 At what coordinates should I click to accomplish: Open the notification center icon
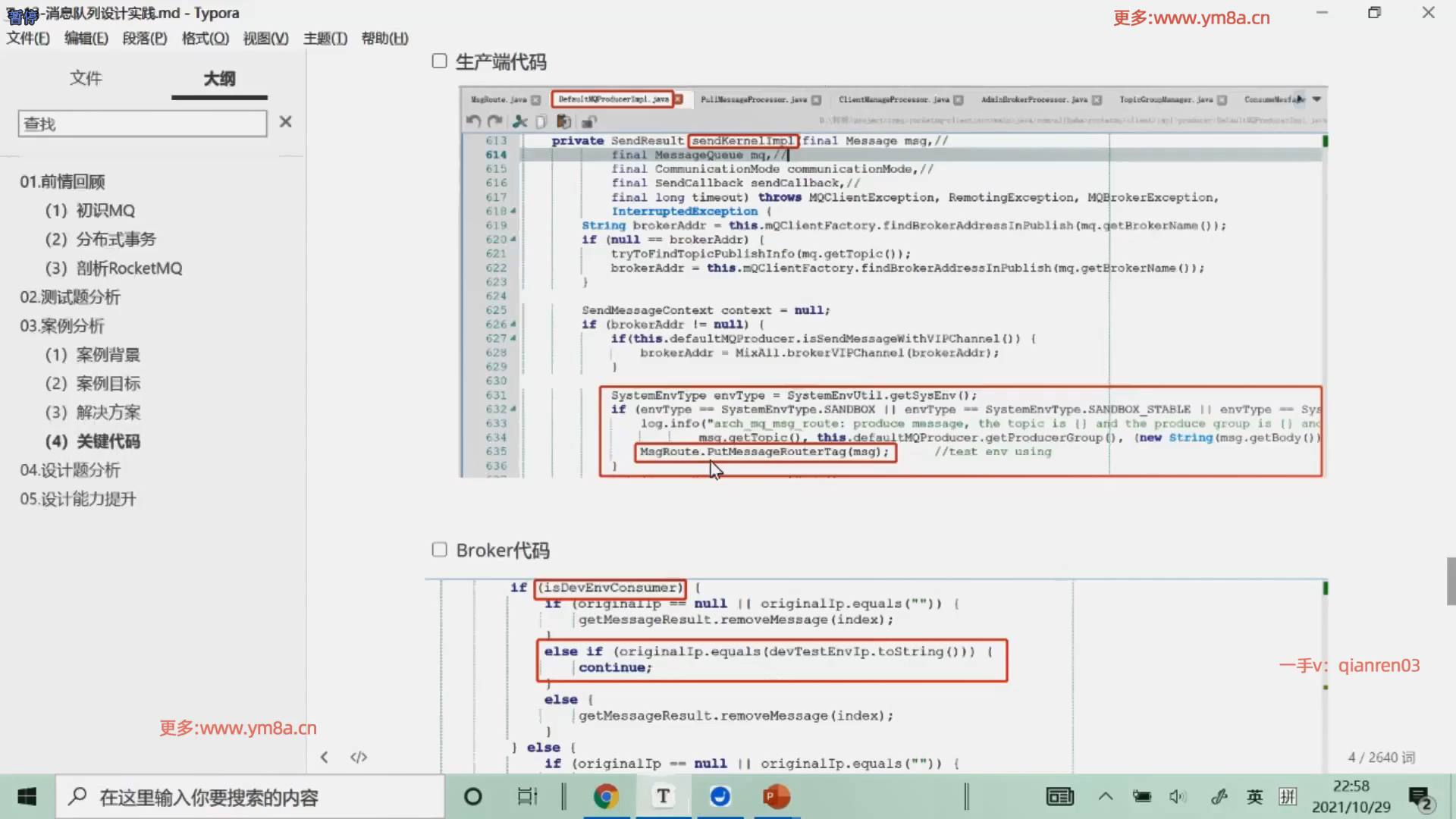tap(1420, 797)
